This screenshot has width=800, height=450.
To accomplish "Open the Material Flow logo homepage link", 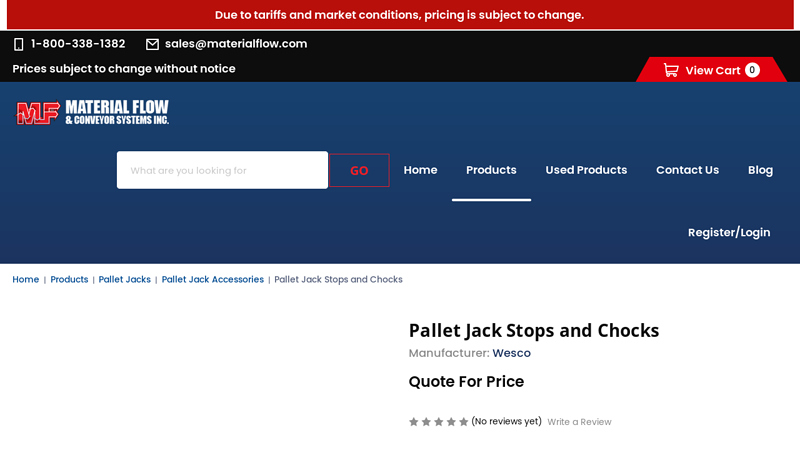I will (x=92, y=112).
